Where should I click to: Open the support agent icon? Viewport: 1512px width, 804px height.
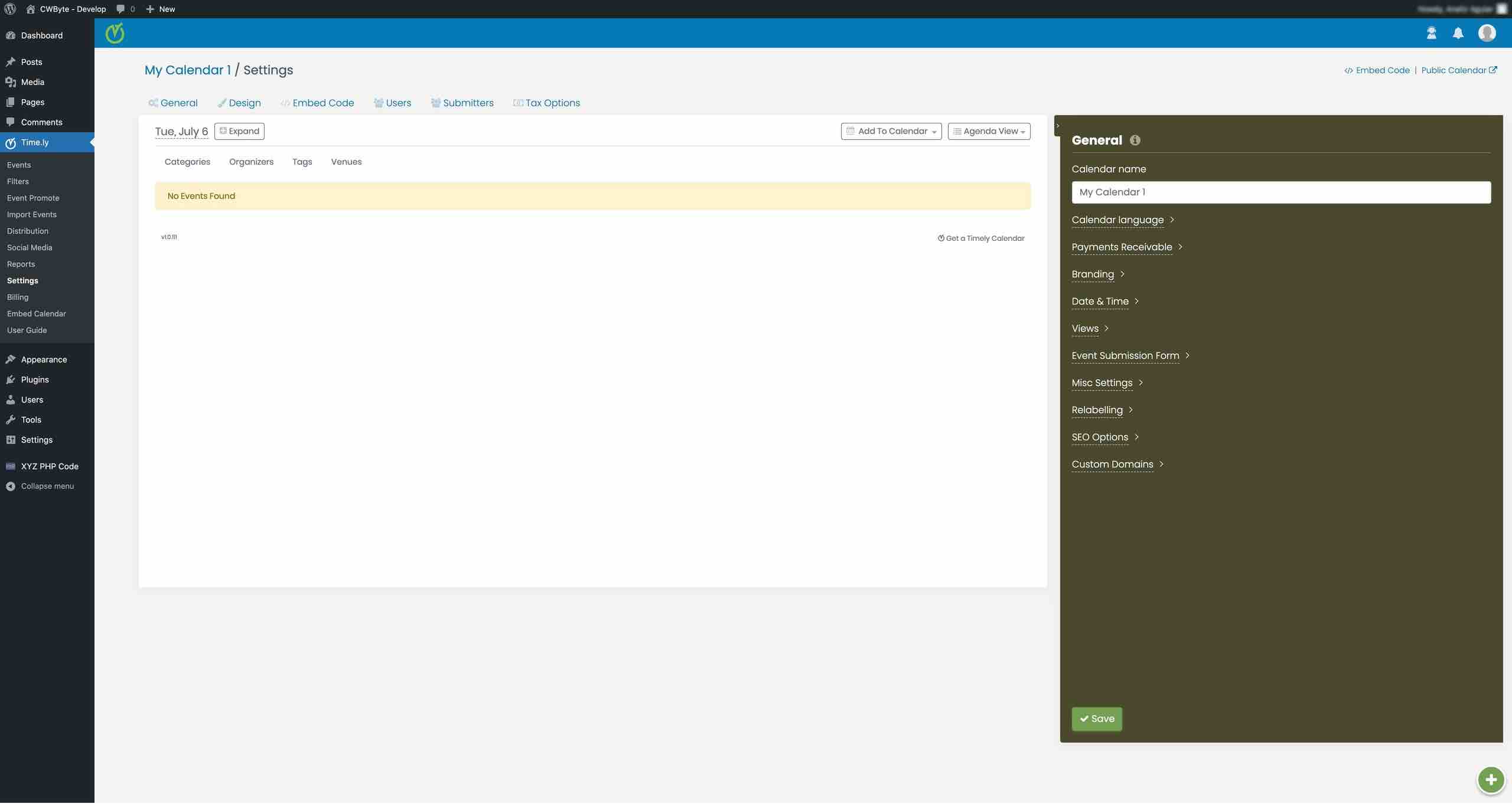click(x=1431, y=33)
